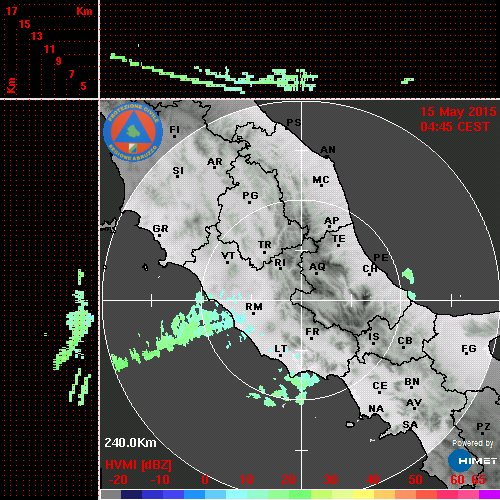Click the FG city label
Image resolution: width=500 pixels, height=500 pixels.
(x=469, y=349)
